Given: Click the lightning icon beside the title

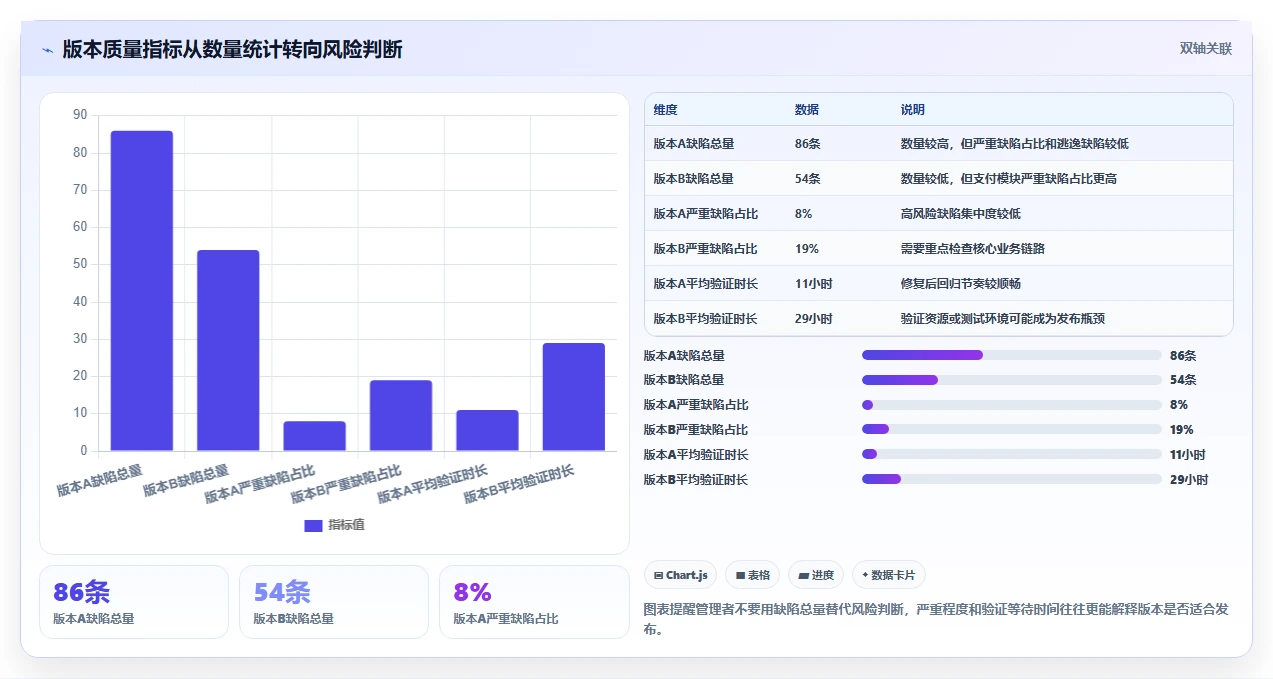Looking at the screenshot, I should [47, 50].
